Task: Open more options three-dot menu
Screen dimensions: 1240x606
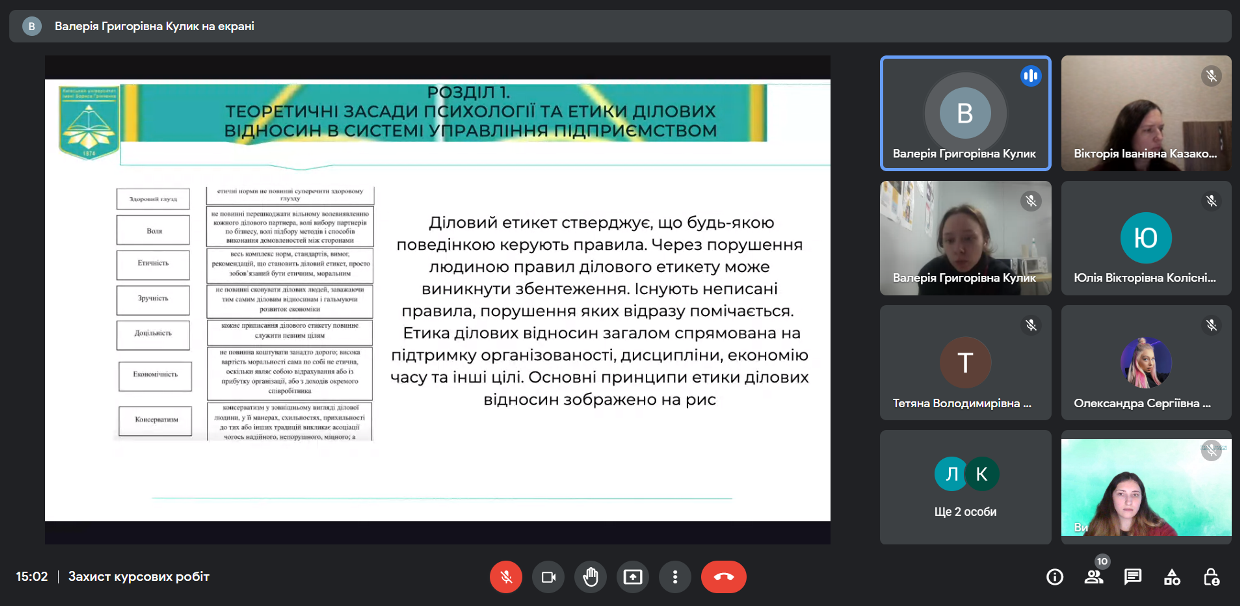Action: (x=675, y=577)
